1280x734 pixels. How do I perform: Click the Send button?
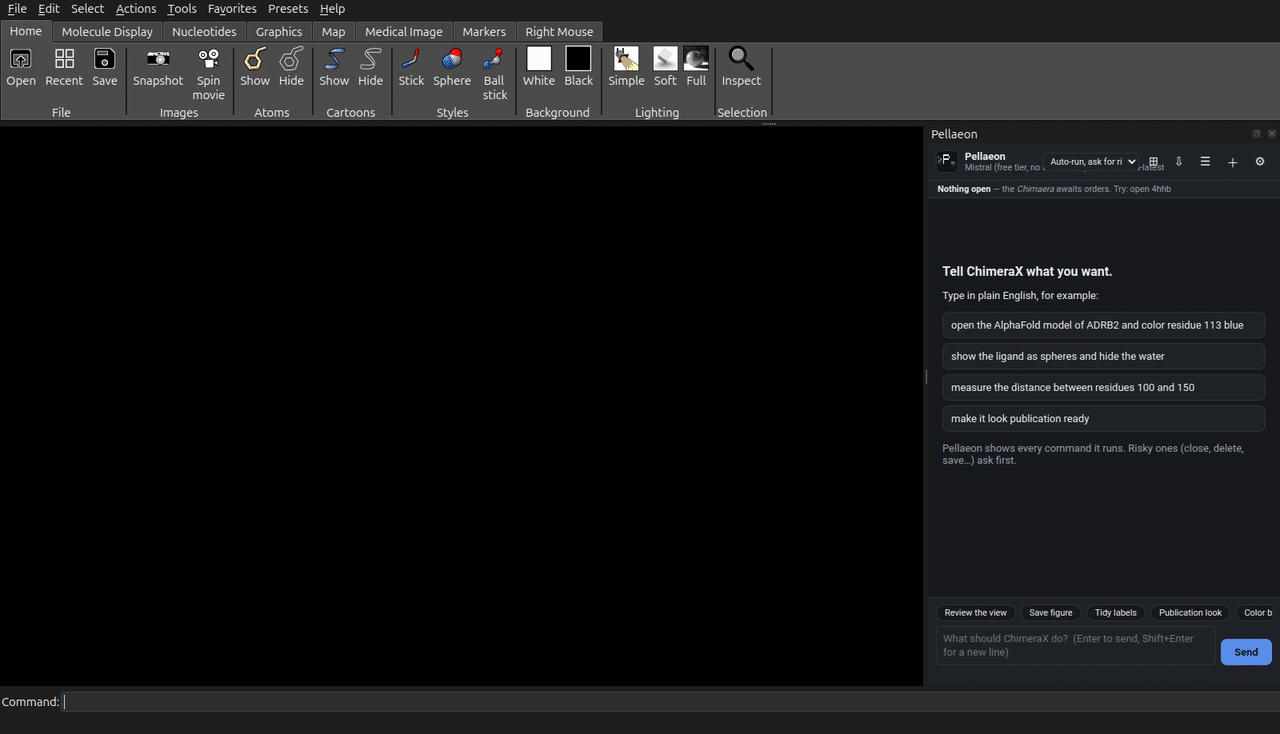[x=1246, y=652]
